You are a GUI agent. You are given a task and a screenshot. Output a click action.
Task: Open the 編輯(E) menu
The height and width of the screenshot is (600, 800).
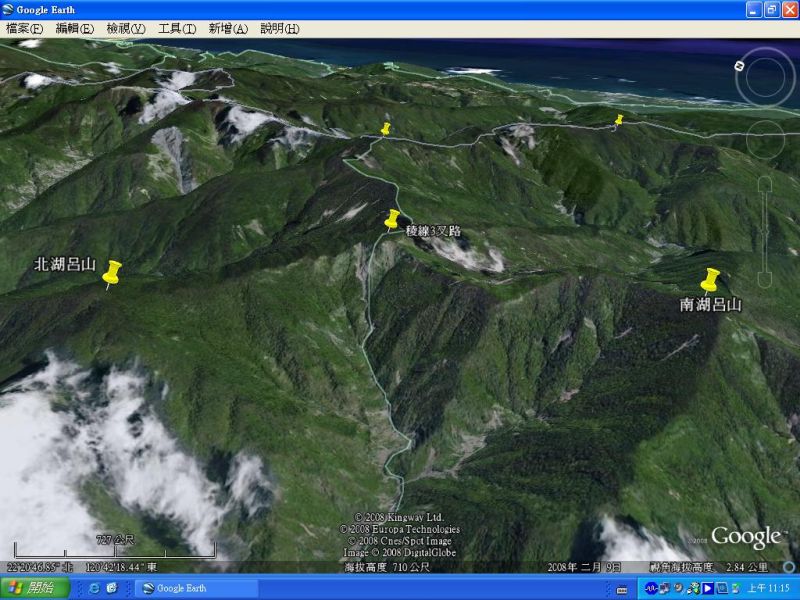click(x=74, y=29)
